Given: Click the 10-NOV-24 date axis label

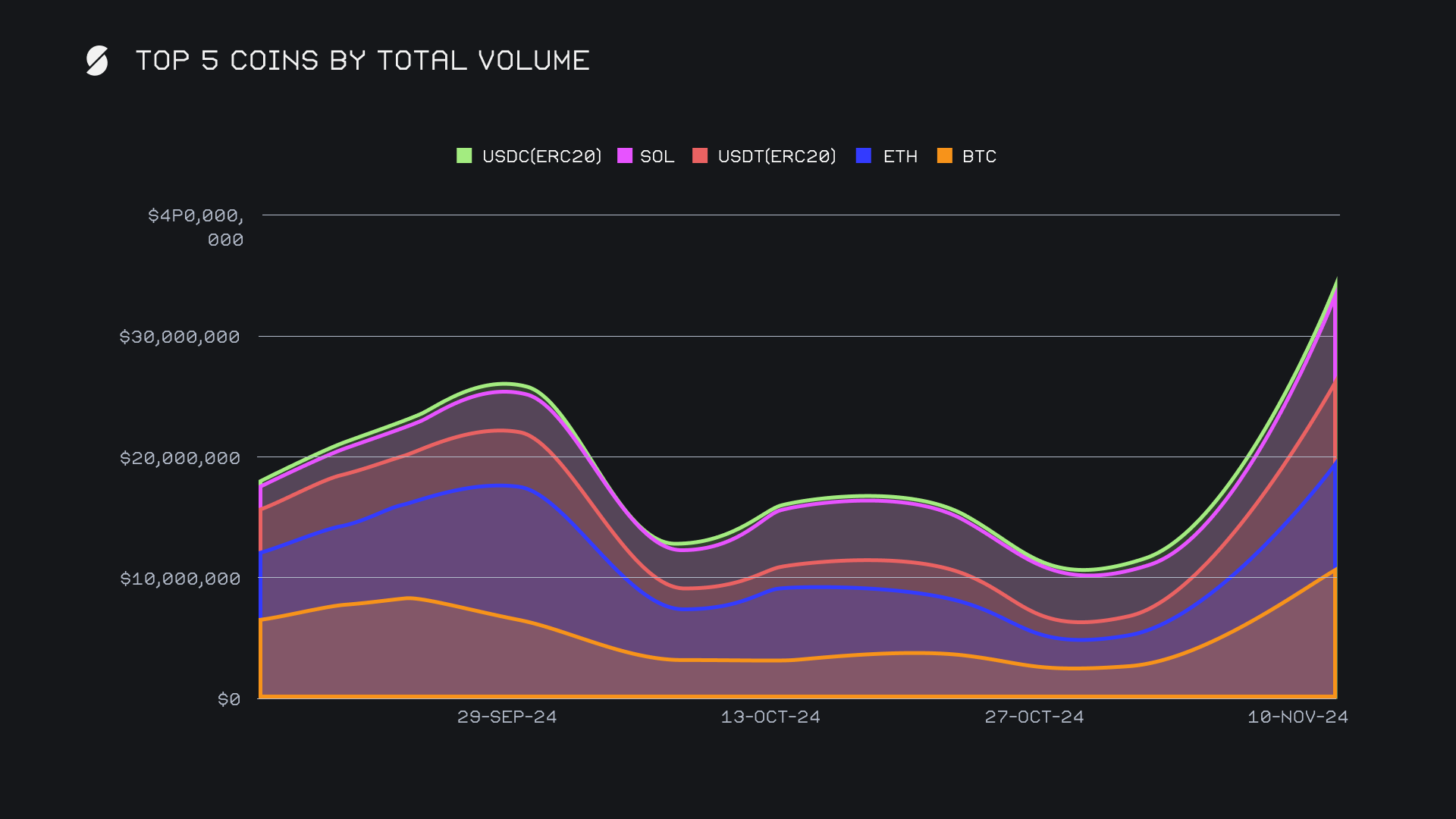Looking at the screenshot, I should [x=1298, y=717].
